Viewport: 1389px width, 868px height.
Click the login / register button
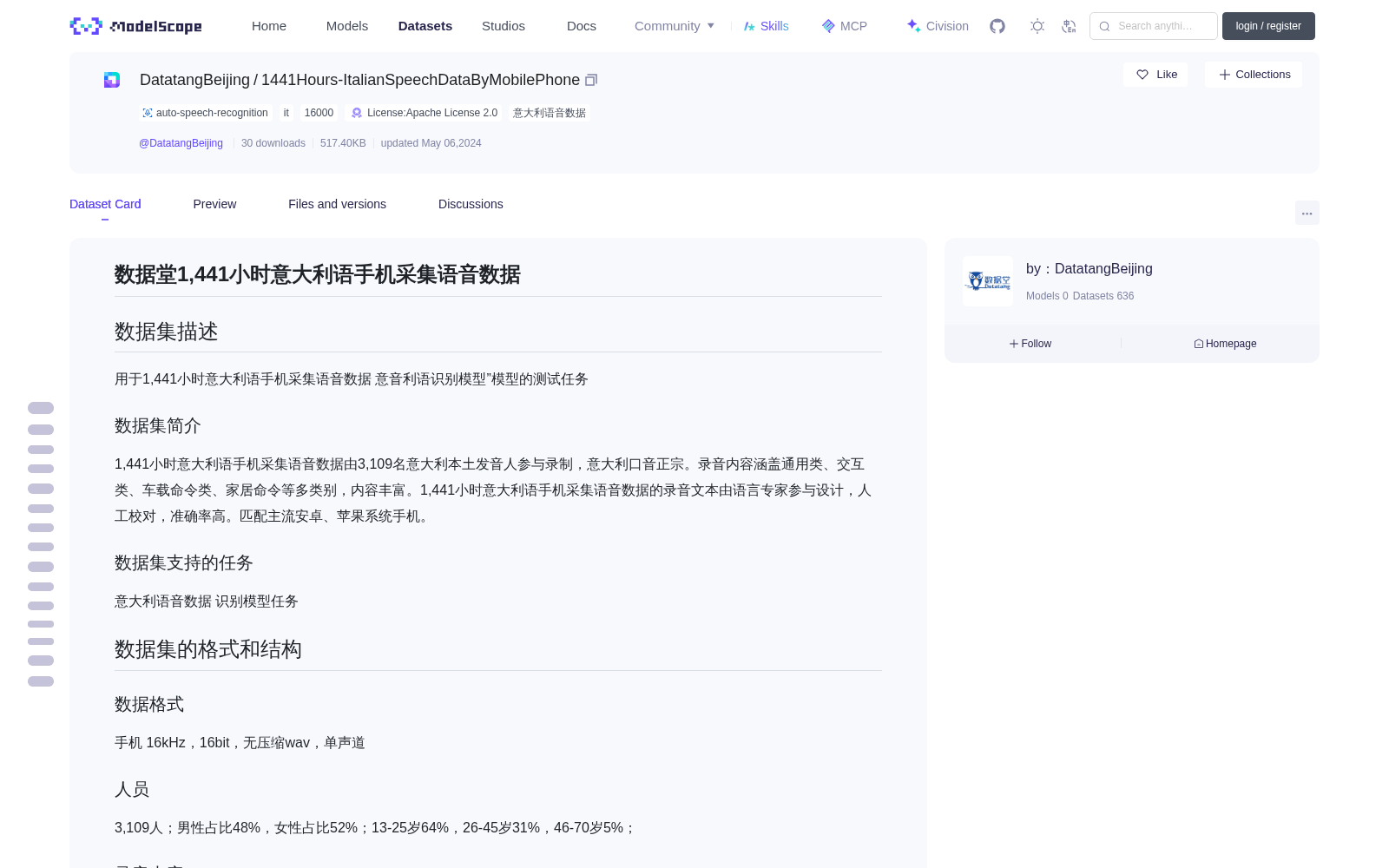pos(1268,26)
